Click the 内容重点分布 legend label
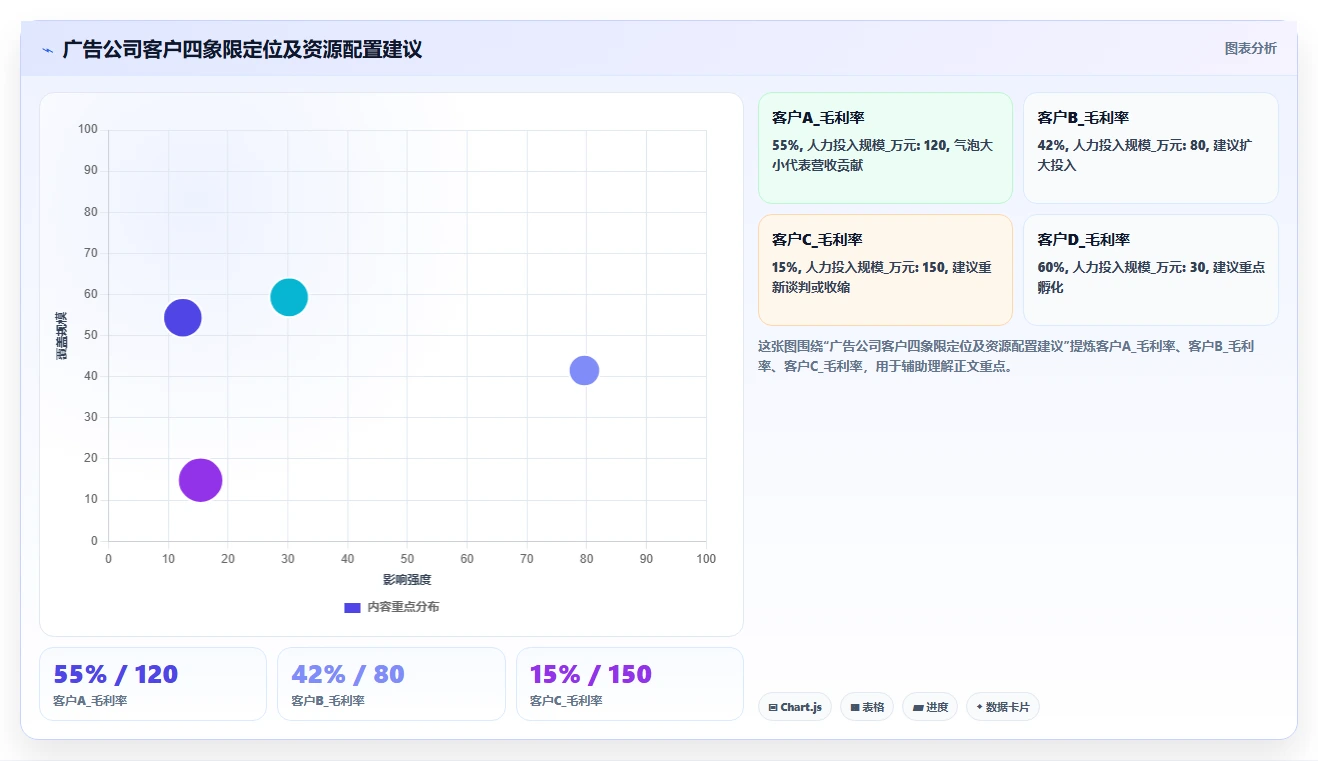Image resolution: width=1318 pixels, height=761 pixels. click(x=402, y=607)
